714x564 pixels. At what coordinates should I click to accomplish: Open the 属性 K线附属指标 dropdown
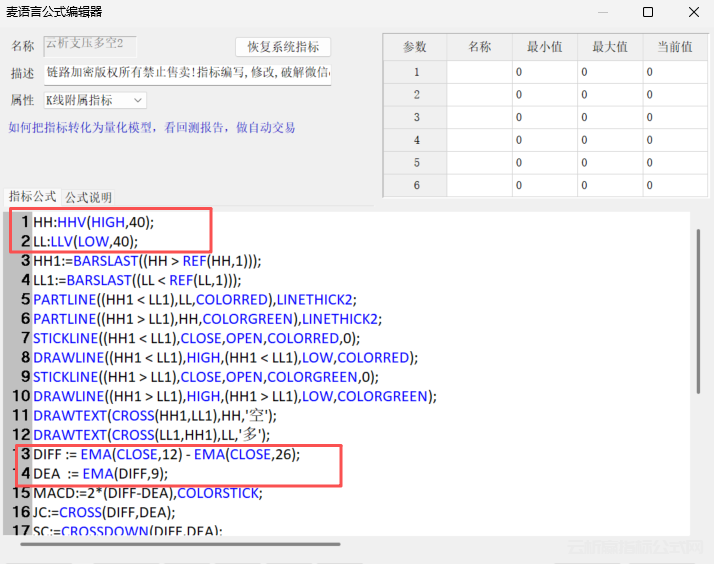click(94, 100)
